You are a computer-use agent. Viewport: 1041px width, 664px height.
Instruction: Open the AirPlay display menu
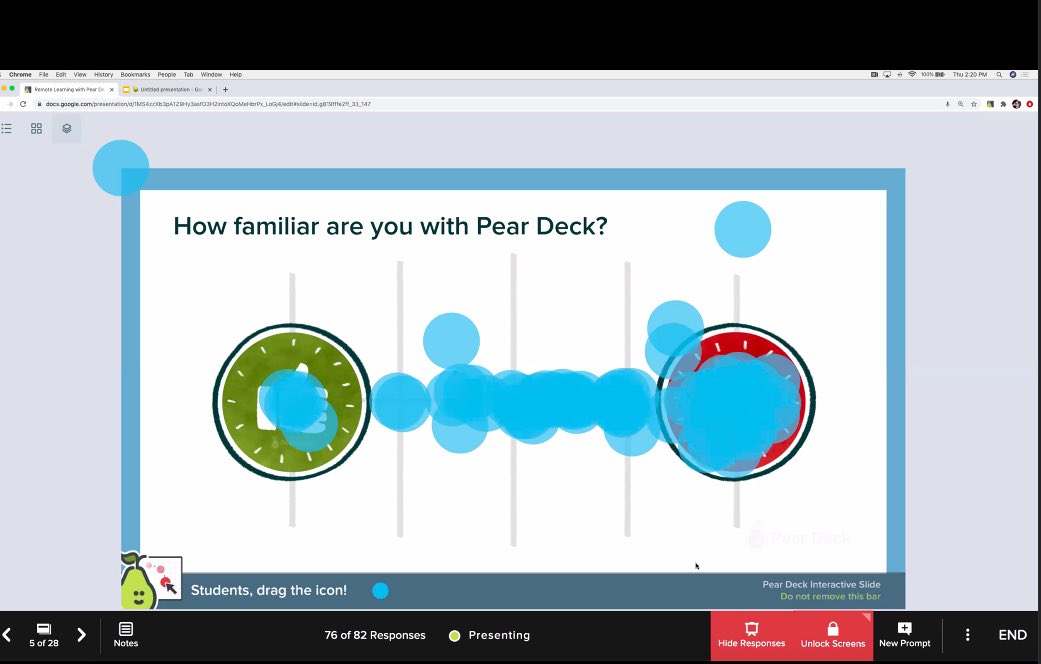[887, 74]
